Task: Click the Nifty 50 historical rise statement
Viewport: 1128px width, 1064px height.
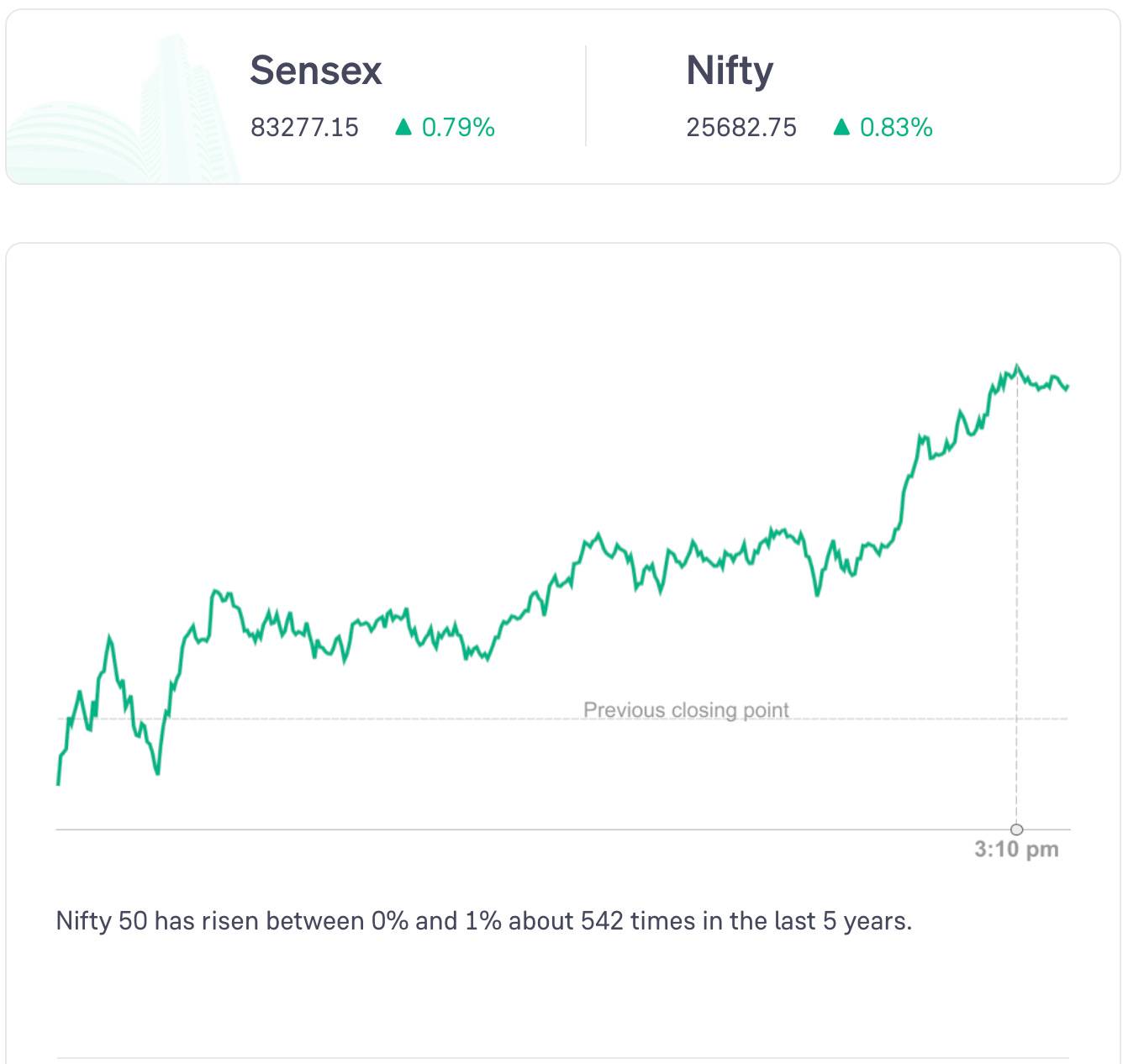Action: click(x=483, y=921)
